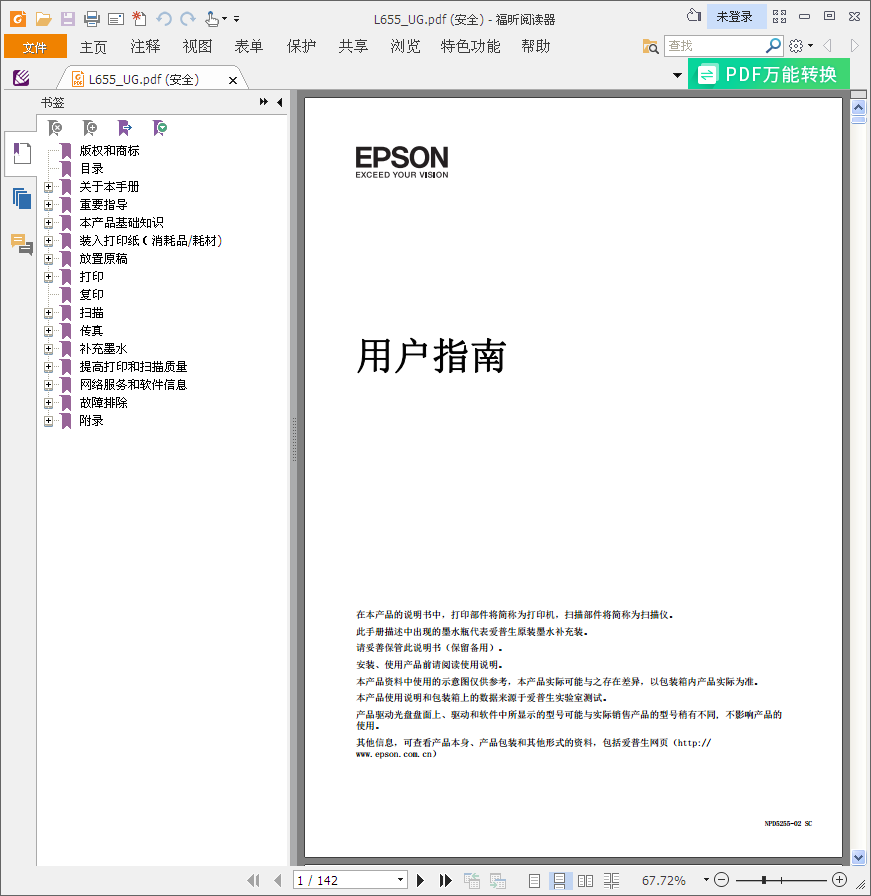
Task: Open the 版权和商标 bookmark
Action: click(x=109, y=150)
